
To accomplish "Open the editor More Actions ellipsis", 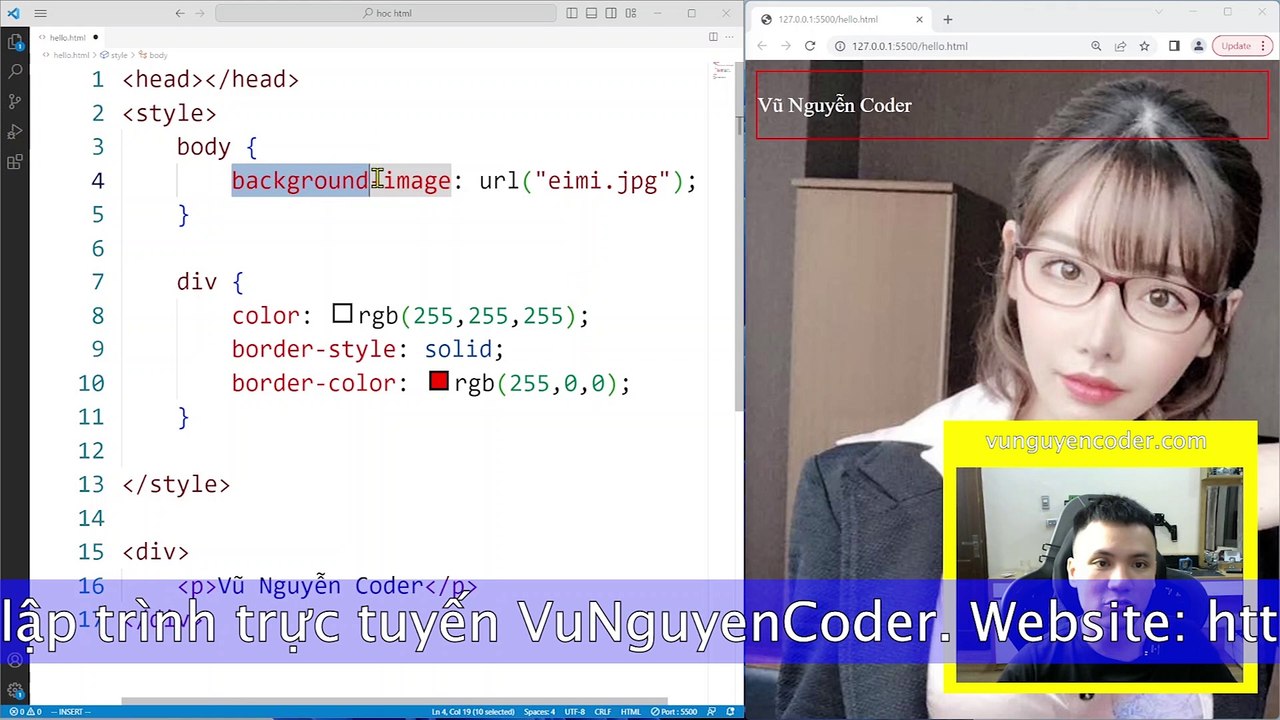I will pyautogui.click(x=730, y=37).
